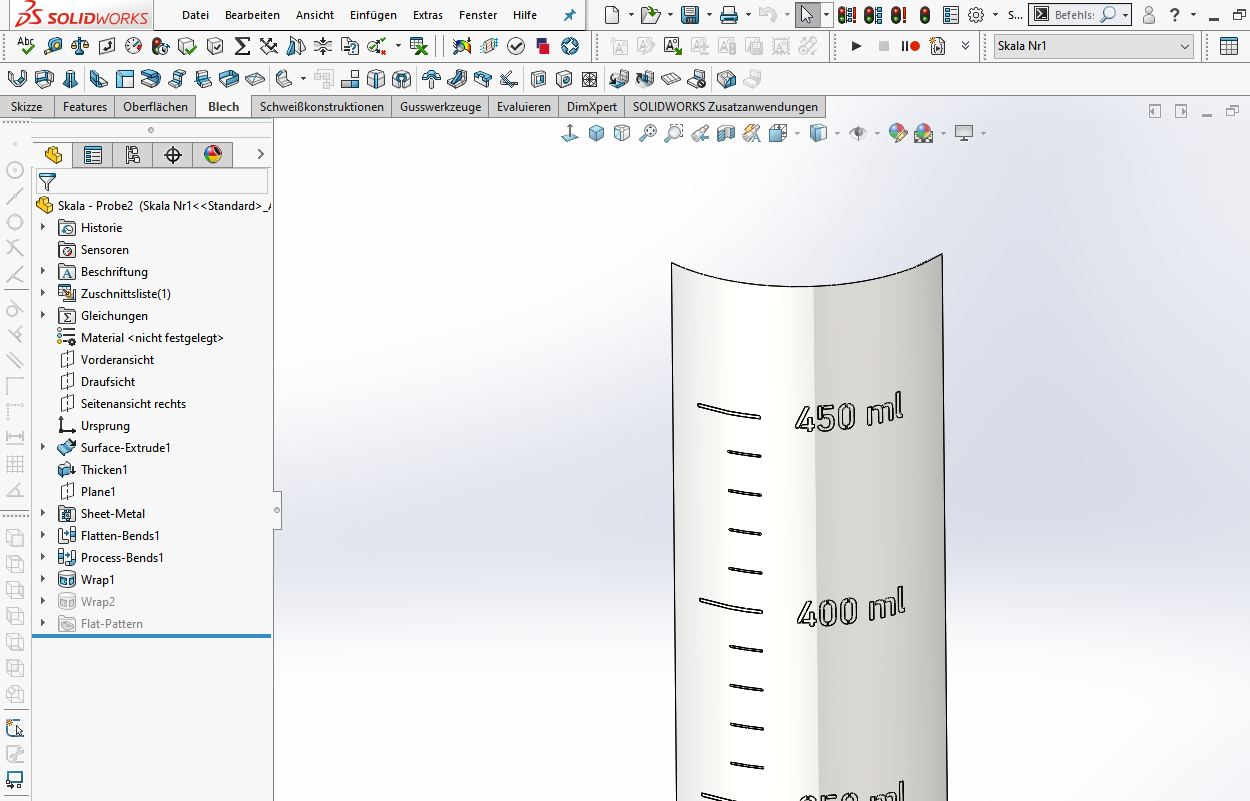Open the Datei menu
Viewport: 1250px width, 801px height.
coord(195,15)
